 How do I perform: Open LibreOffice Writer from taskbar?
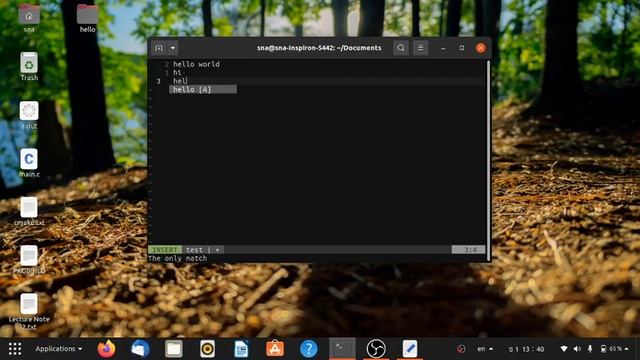coord(241,349)
